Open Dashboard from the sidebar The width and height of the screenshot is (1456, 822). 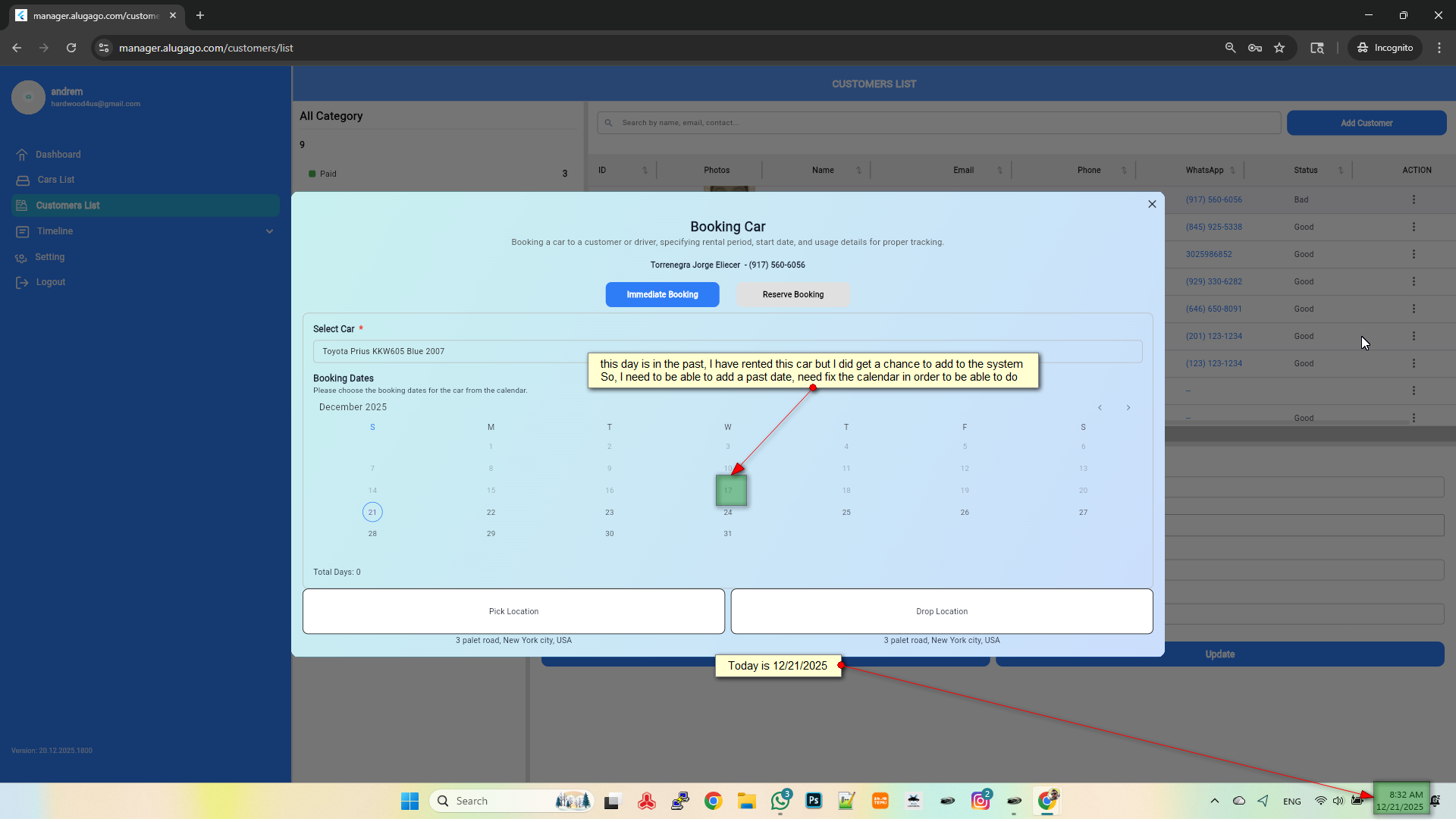click(58, 155)
